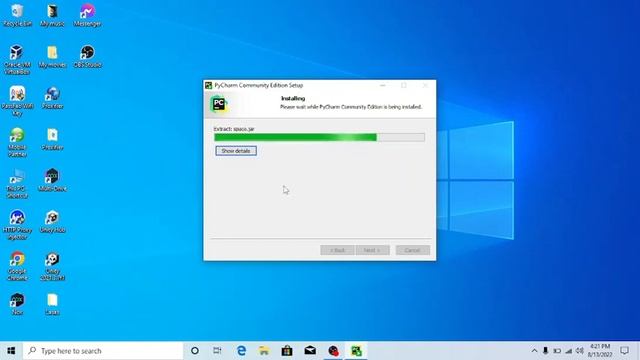Open the Windows Start menu
This screenshot has height=360, width=640.
pos(11,351)
